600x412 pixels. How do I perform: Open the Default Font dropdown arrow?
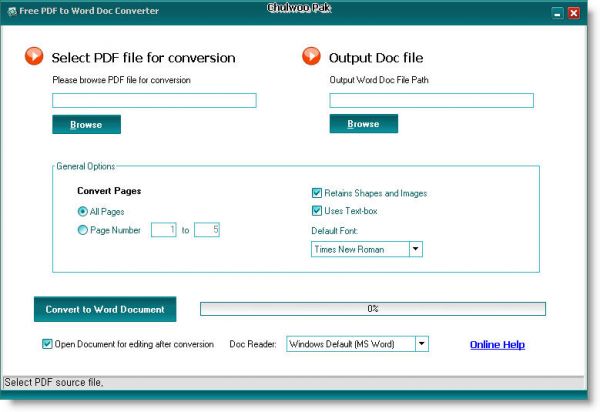(x=416, y=249)
